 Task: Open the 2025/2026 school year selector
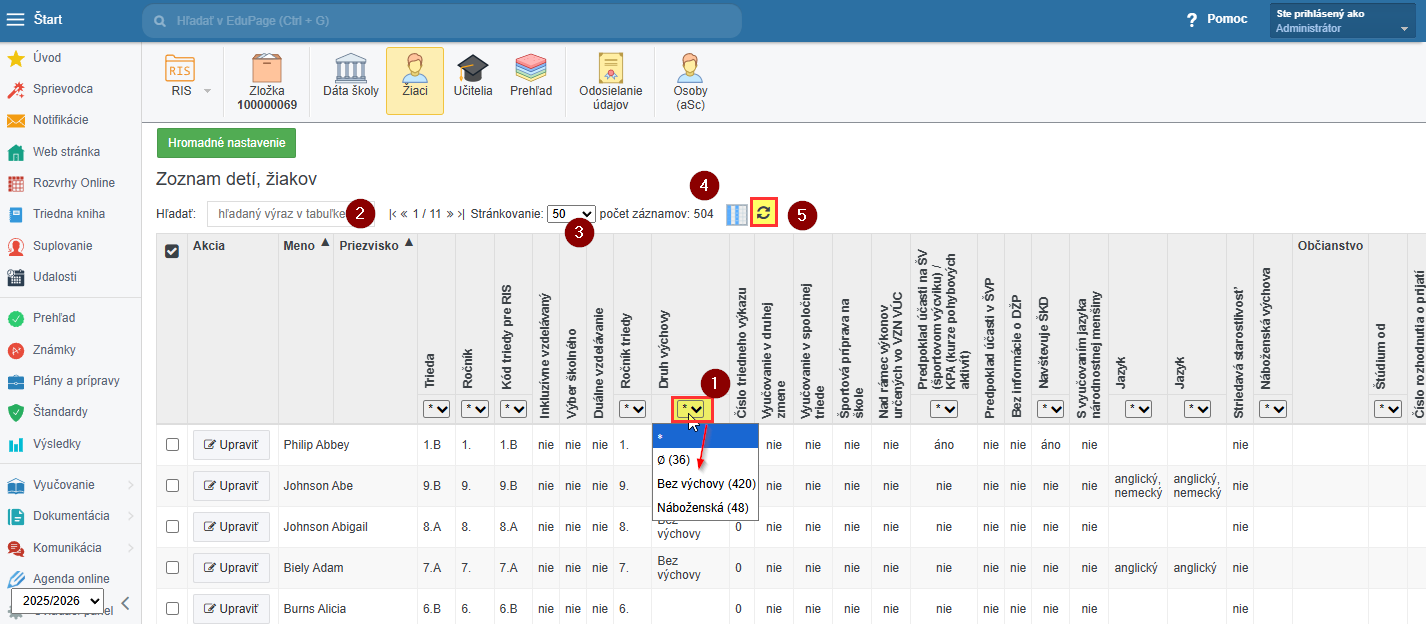click(x=57, y=600)
